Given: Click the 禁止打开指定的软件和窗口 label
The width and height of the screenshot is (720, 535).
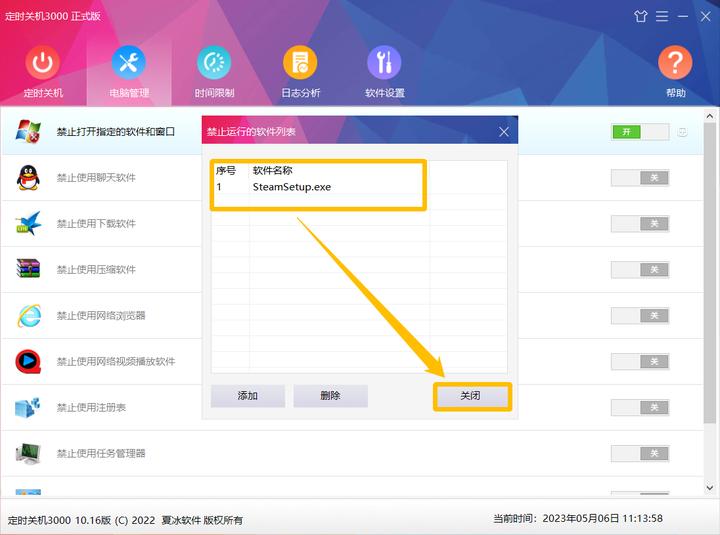Looking at the screenshot, I should [x=116, y=132].
